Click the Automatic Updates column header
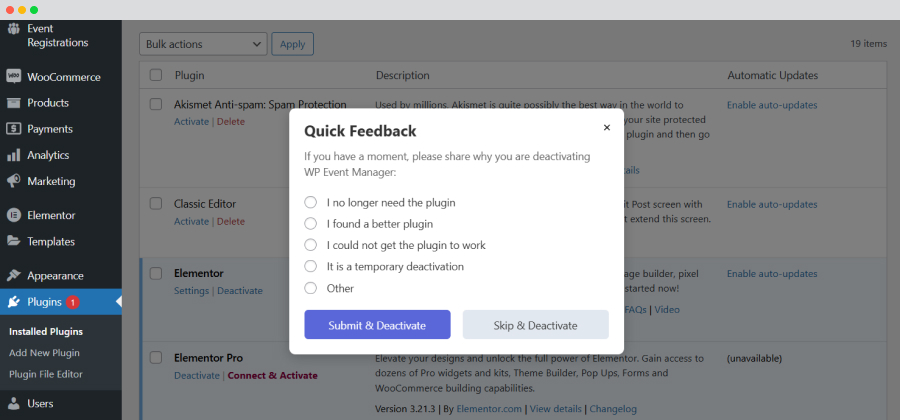This screenshot has width=900, height=420. pyautogui.click(x=773, y=75)
